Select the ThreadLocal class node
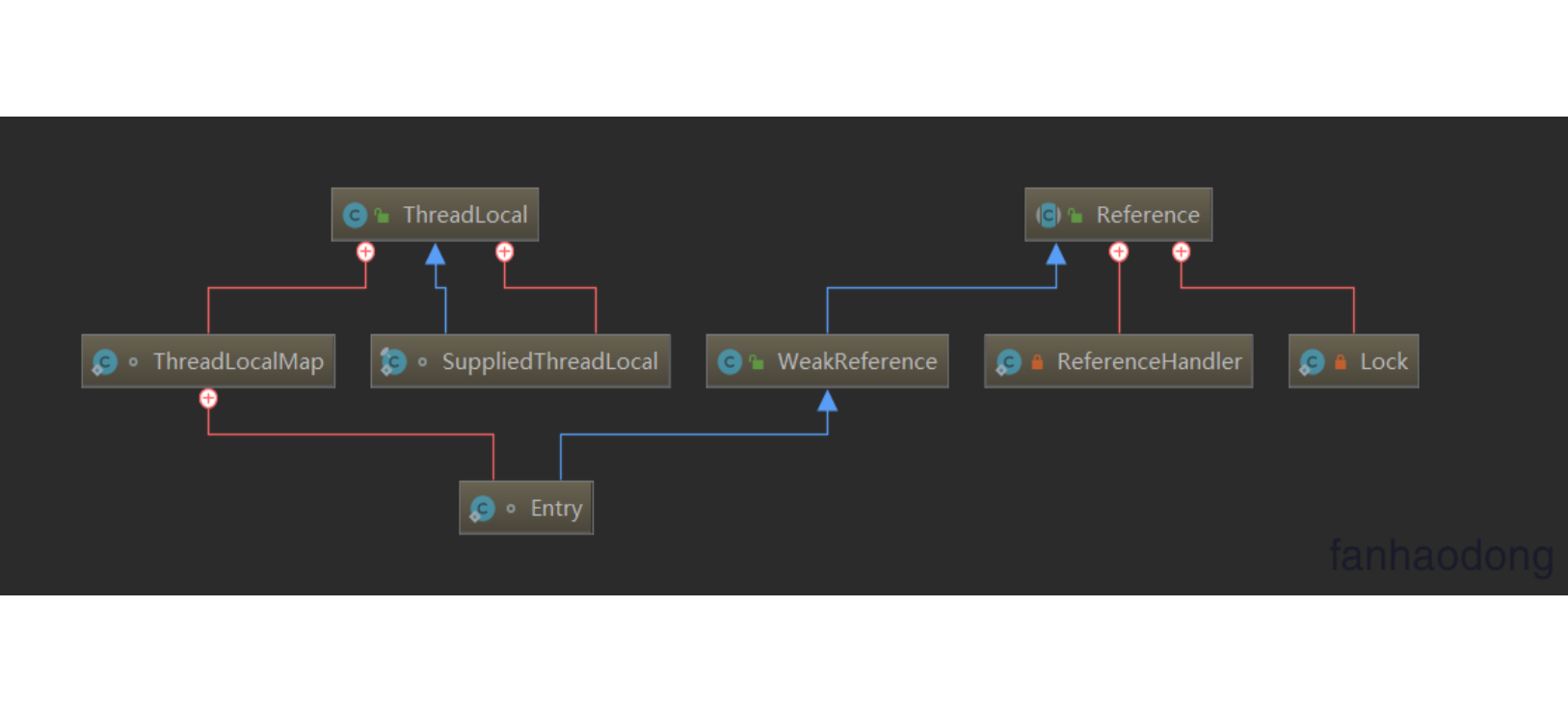The image size is (1568, 712). point(435,214)
